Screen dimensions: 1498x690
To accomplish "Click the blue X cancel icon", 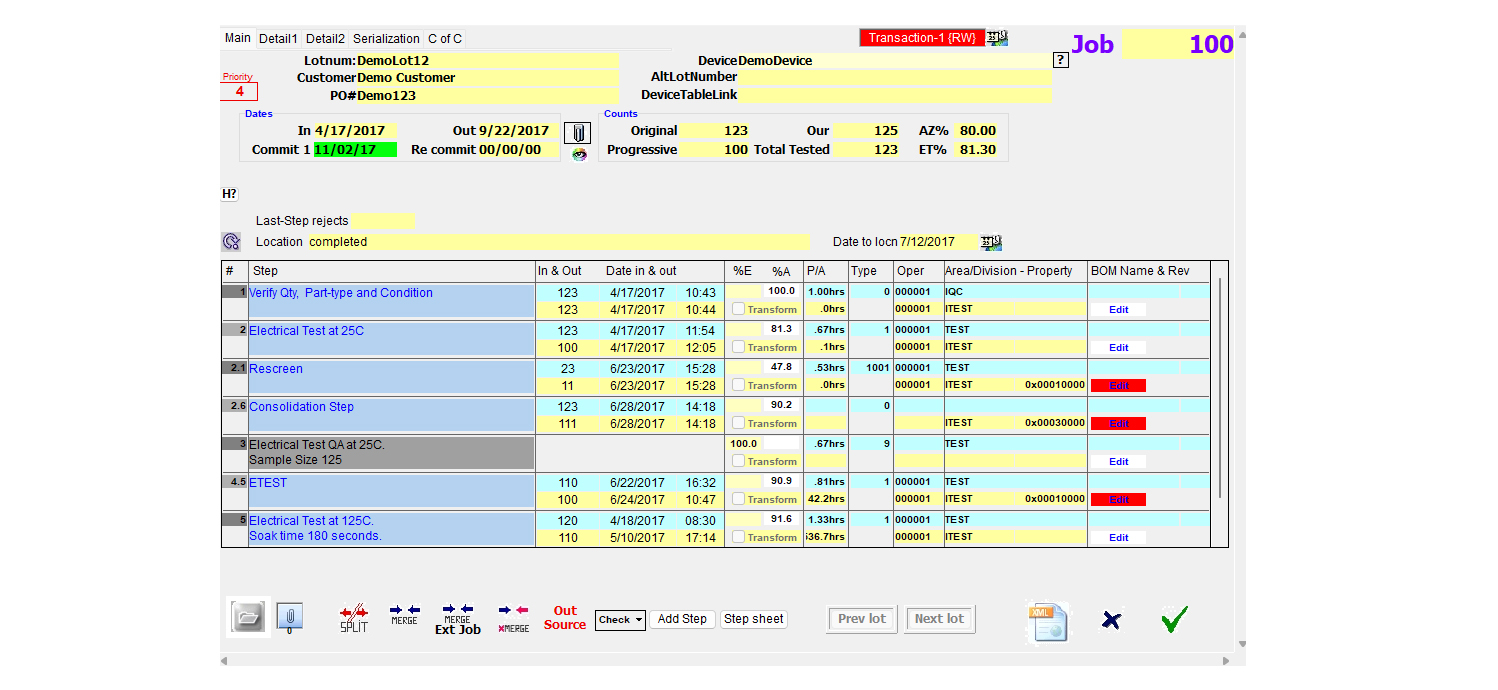I will pyautogui.click(x=1111, y=620).
